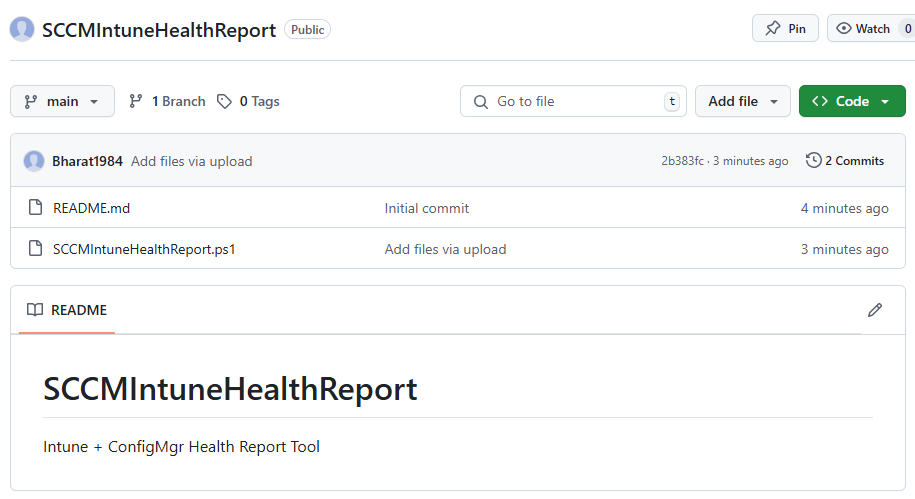Click the SCCMIntuneHealthReport repository title

coord(159,30)
